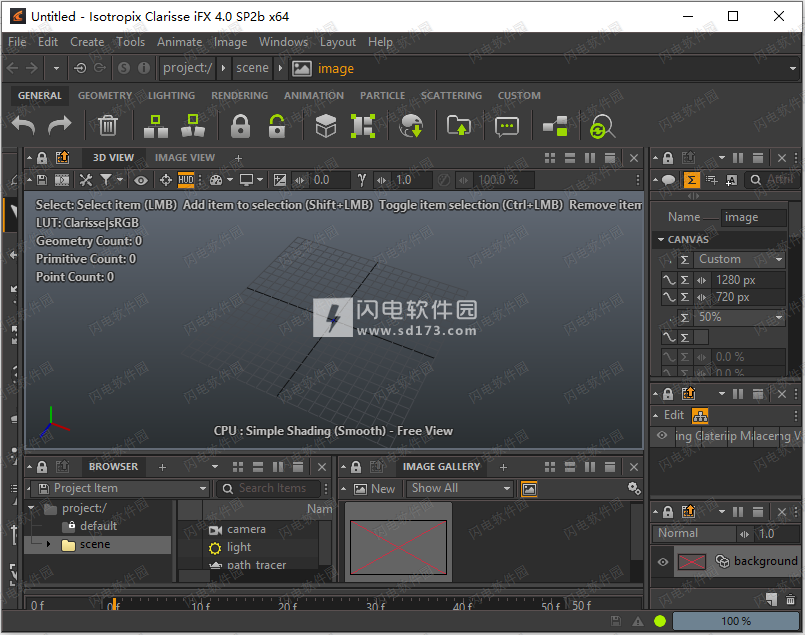
Task: Click New button in Image Gallery
Action: point(376,489)
